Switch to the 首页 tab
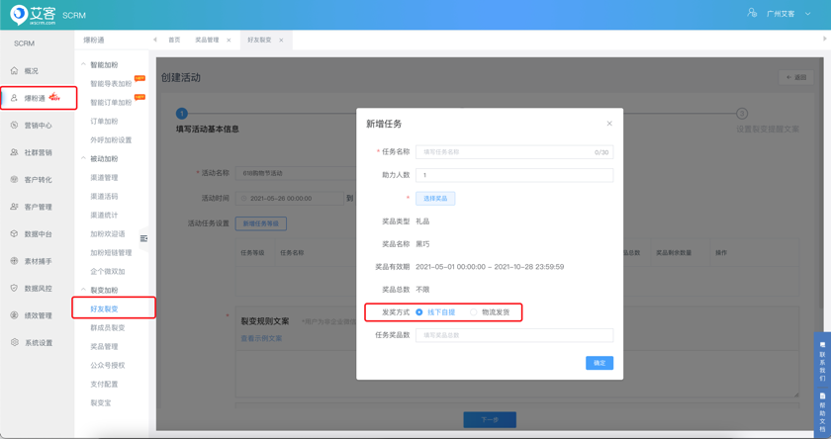Image resolution: width=832 pixels, height=440 pixels. [174, 39]
